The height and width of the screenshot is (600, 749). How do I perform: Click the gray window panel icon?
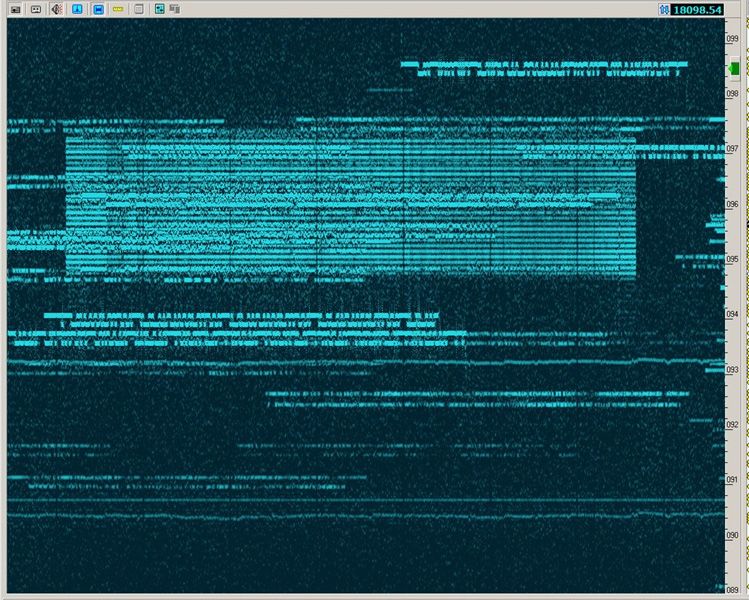pos(139,9)
